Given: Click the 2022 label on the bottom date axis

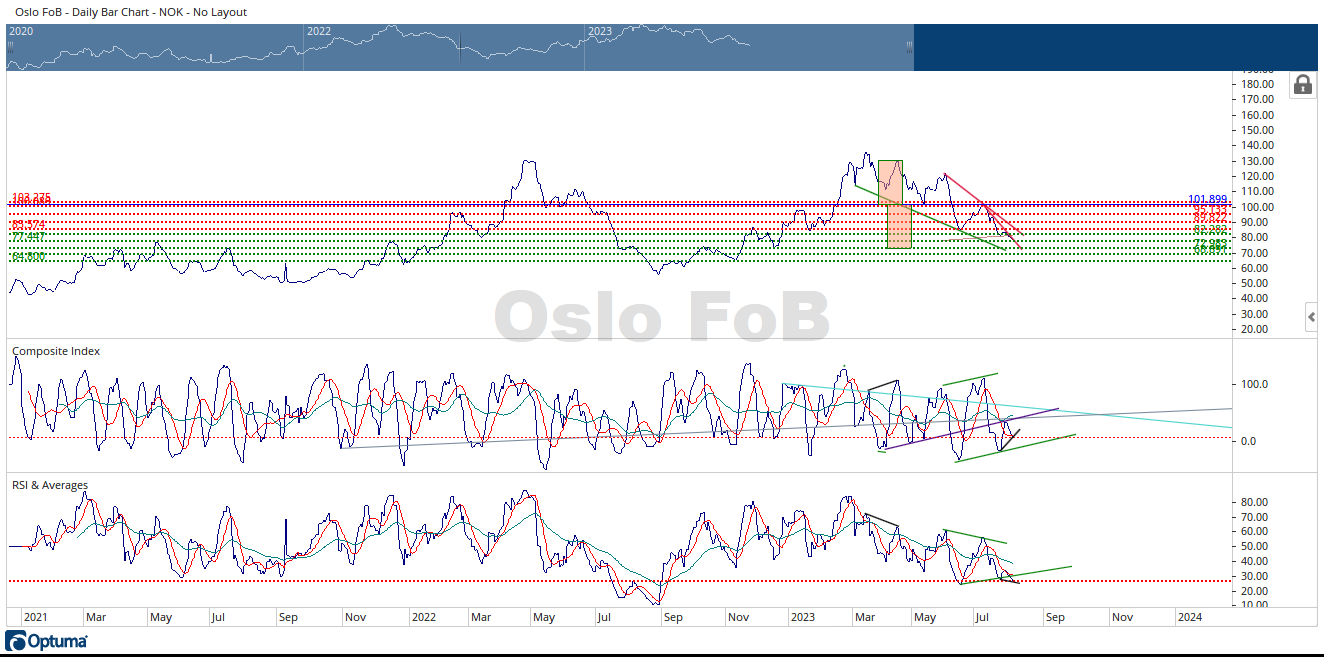Looking at the screenshot, I should [x=423, y=617].
